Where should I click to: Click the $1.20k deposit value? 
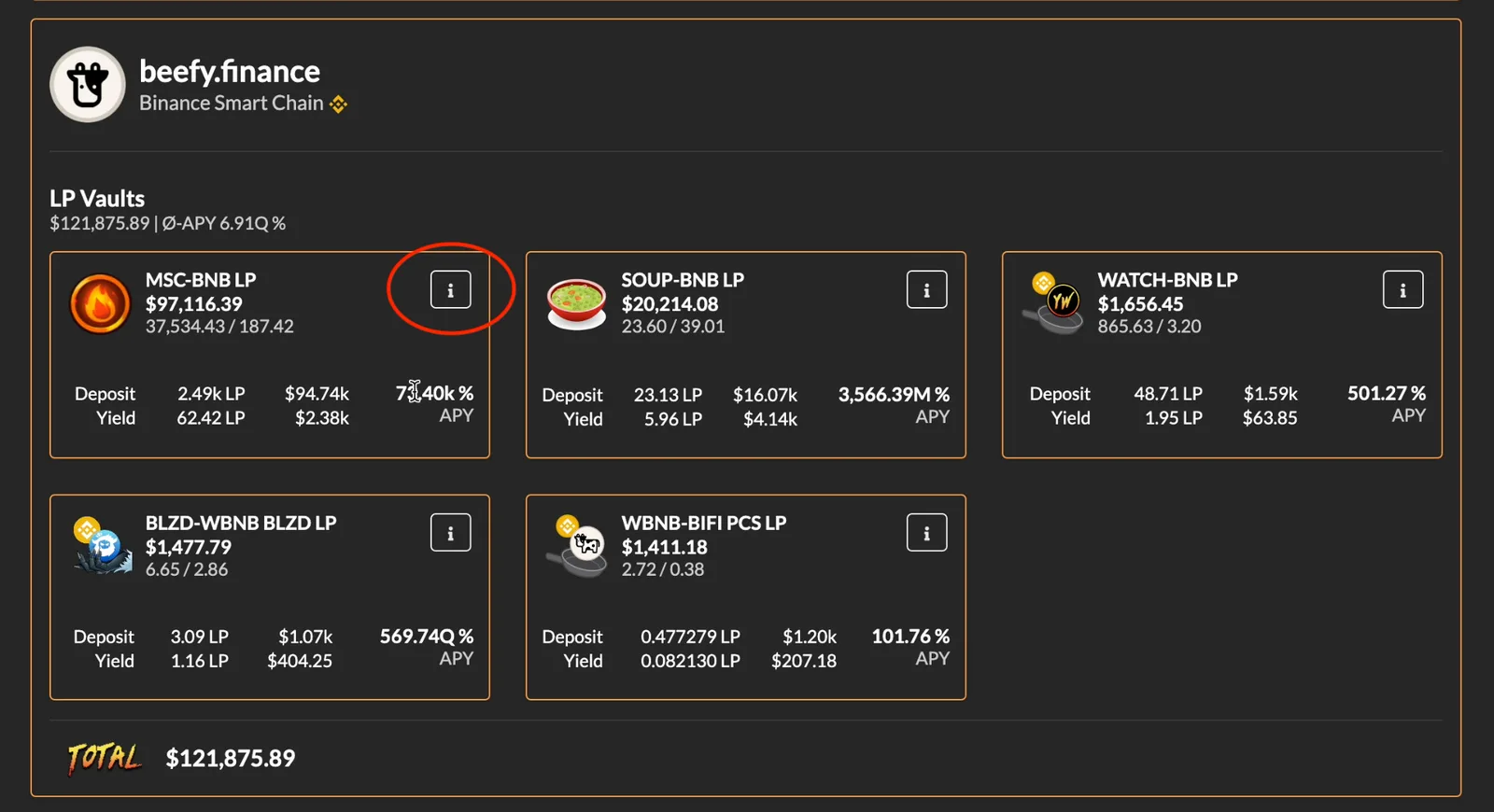click(x=810, y=637)
